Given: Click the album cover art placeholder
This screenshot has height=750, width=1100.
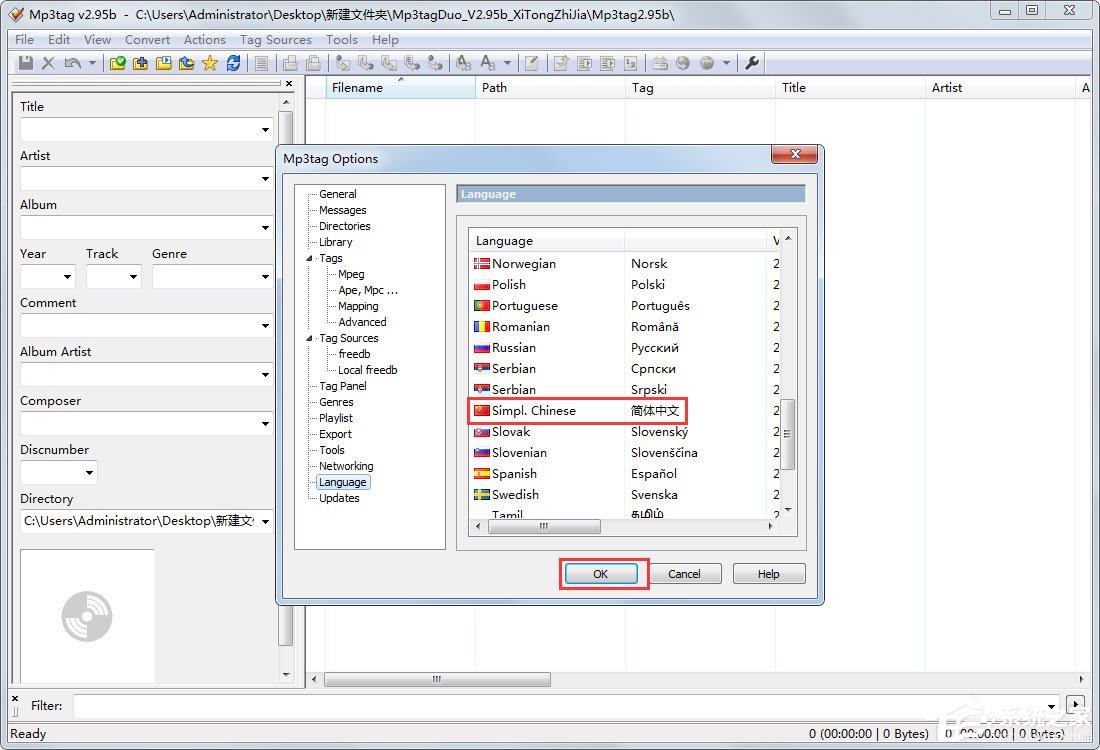Looking at the screenshot, I should tap(88, 616).
